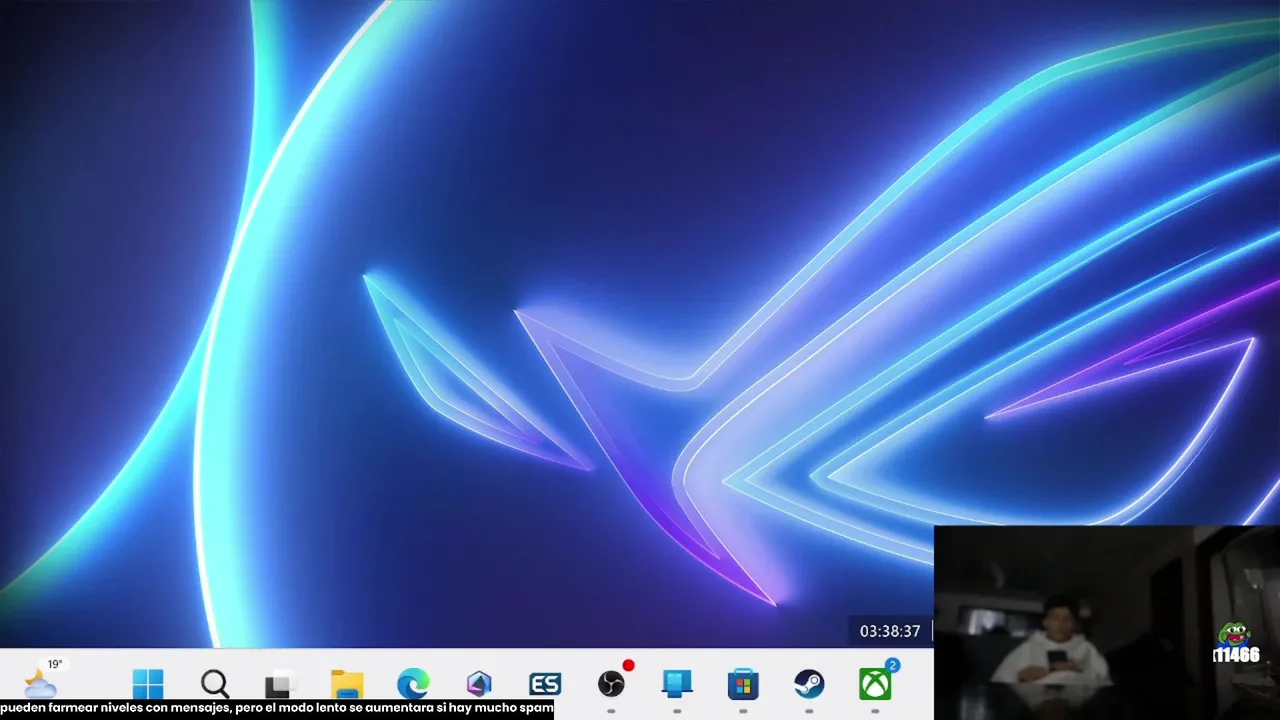The width and height of the screenshot is (1280, 720).
Task: Switch to the Steam window
Action: (809, 684)
